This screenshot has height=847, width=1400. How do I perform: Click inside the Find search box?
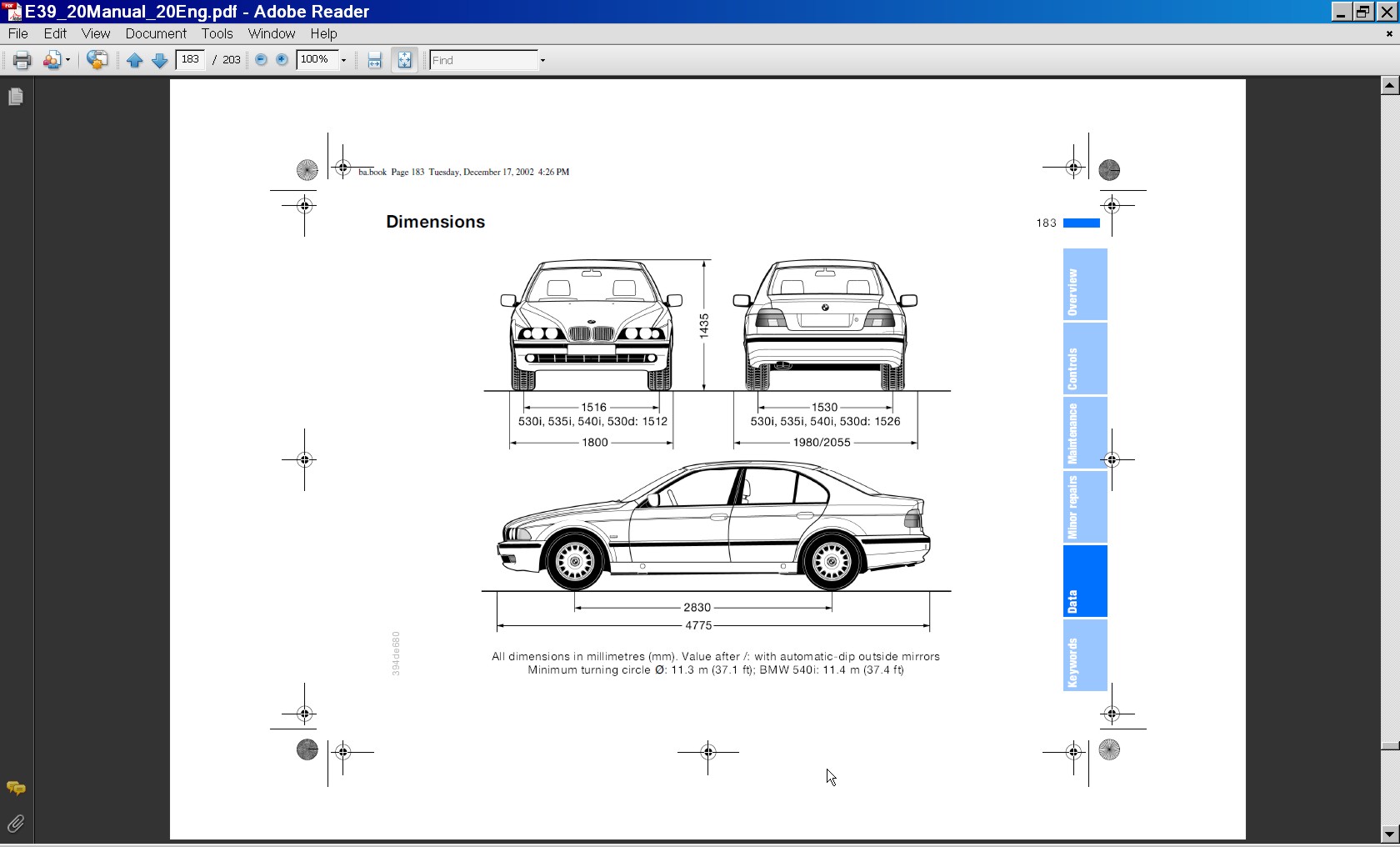(483, 60)
